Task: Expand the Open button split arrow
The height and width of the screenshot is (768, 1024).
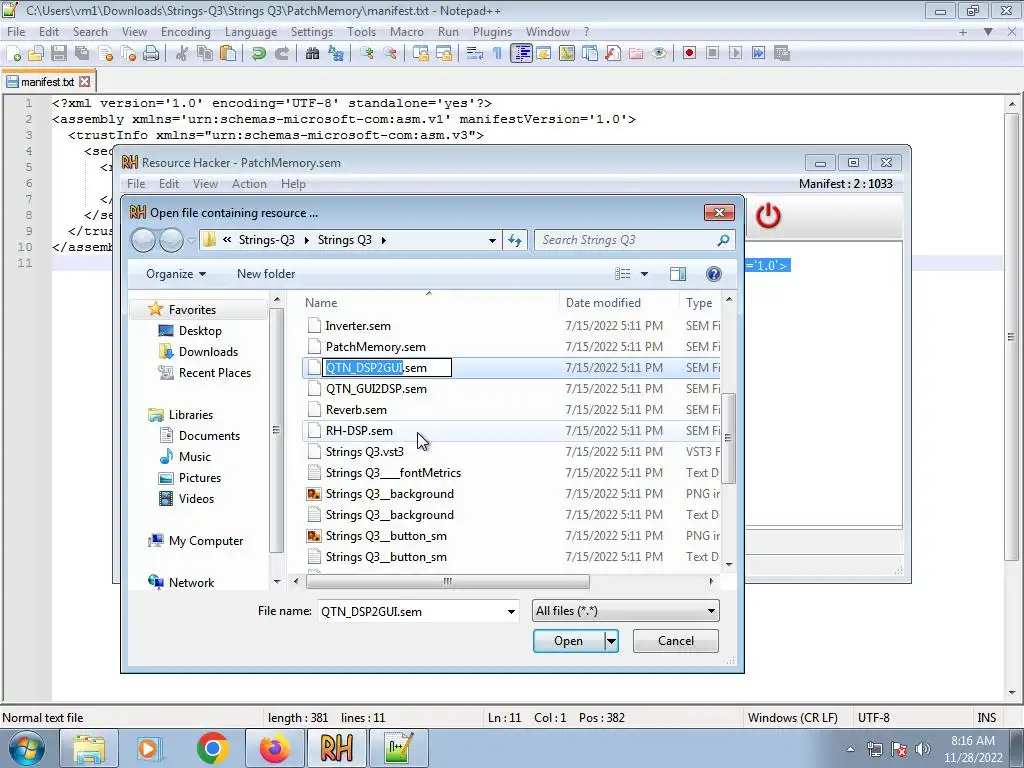Action: pyautogui.click(x=611, y=641)
